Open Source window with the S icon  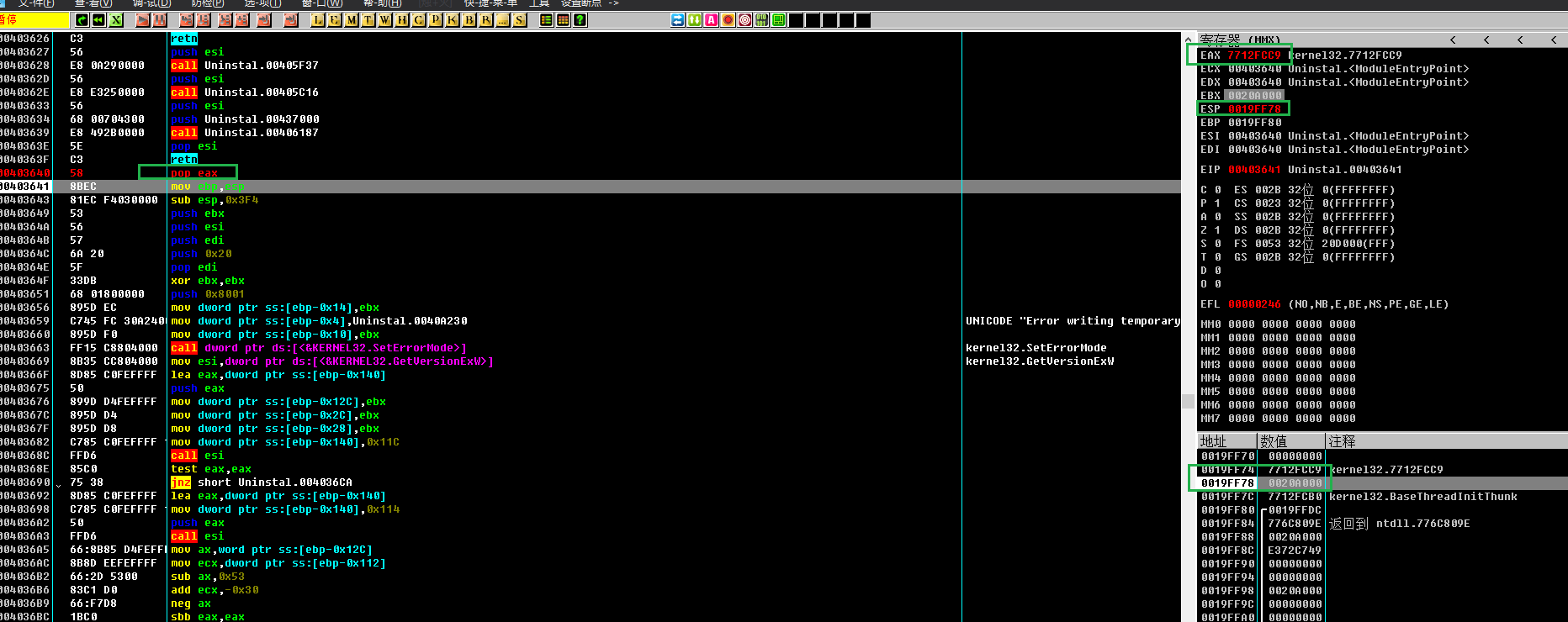[519, 20]
